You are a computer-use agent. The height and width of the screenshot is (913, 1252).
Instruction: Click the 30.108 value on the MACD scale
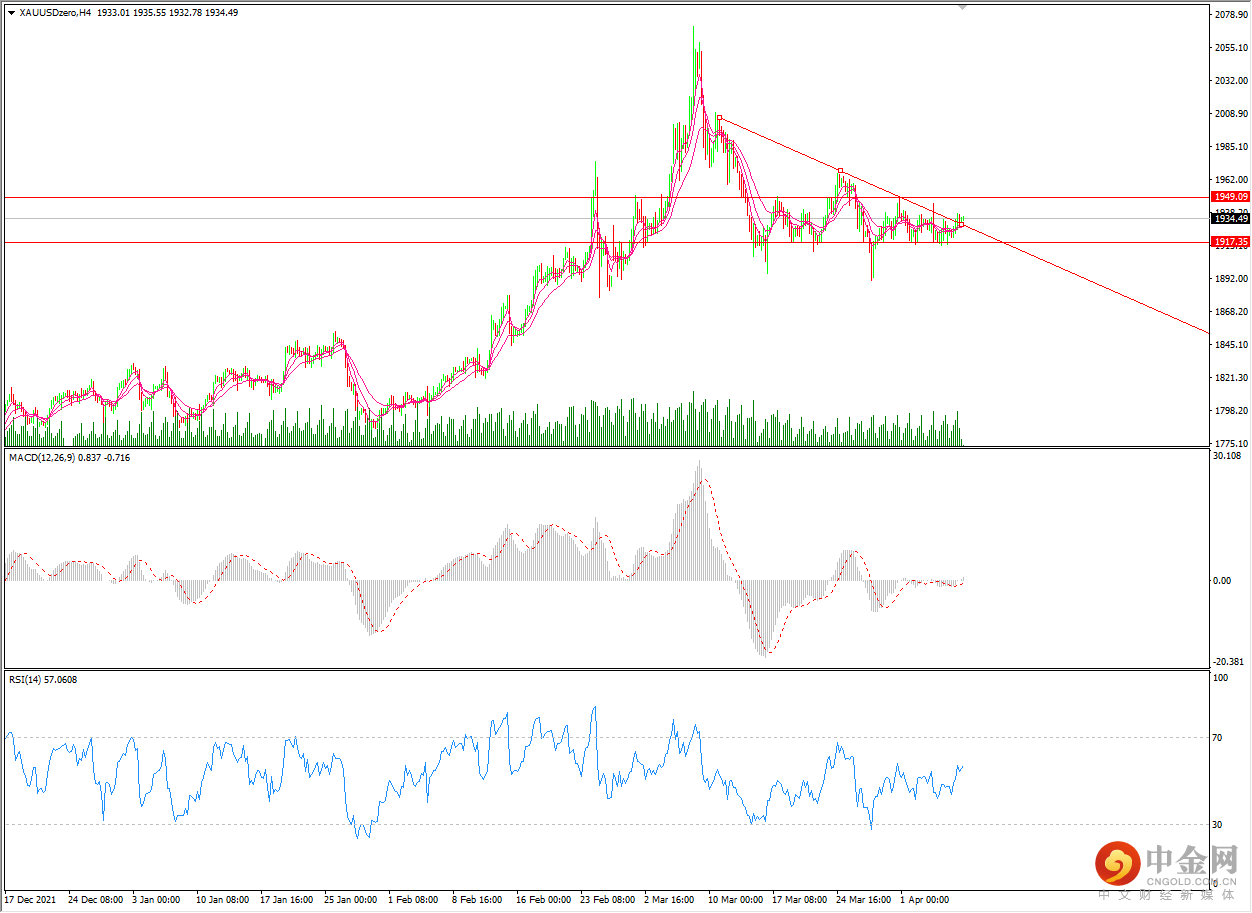tap(1227, 456)
